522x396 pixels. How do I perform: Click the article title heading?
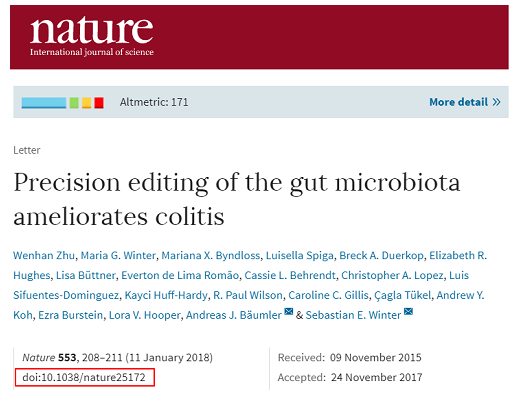pyautogui.click(x=237, y=199)
